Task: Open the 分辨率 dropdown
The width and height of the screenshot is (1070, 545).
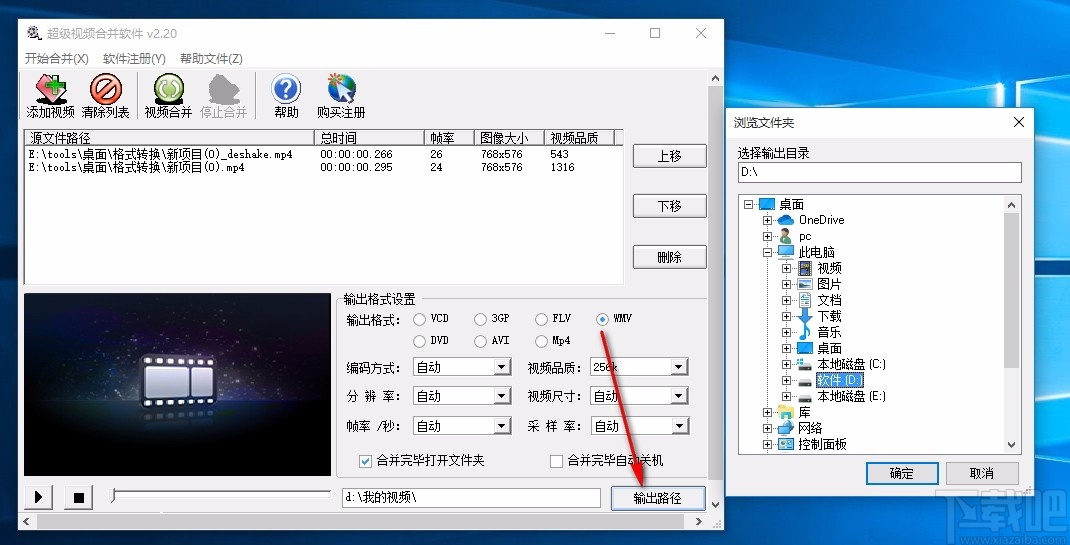Action: click(x=502, y=396)
